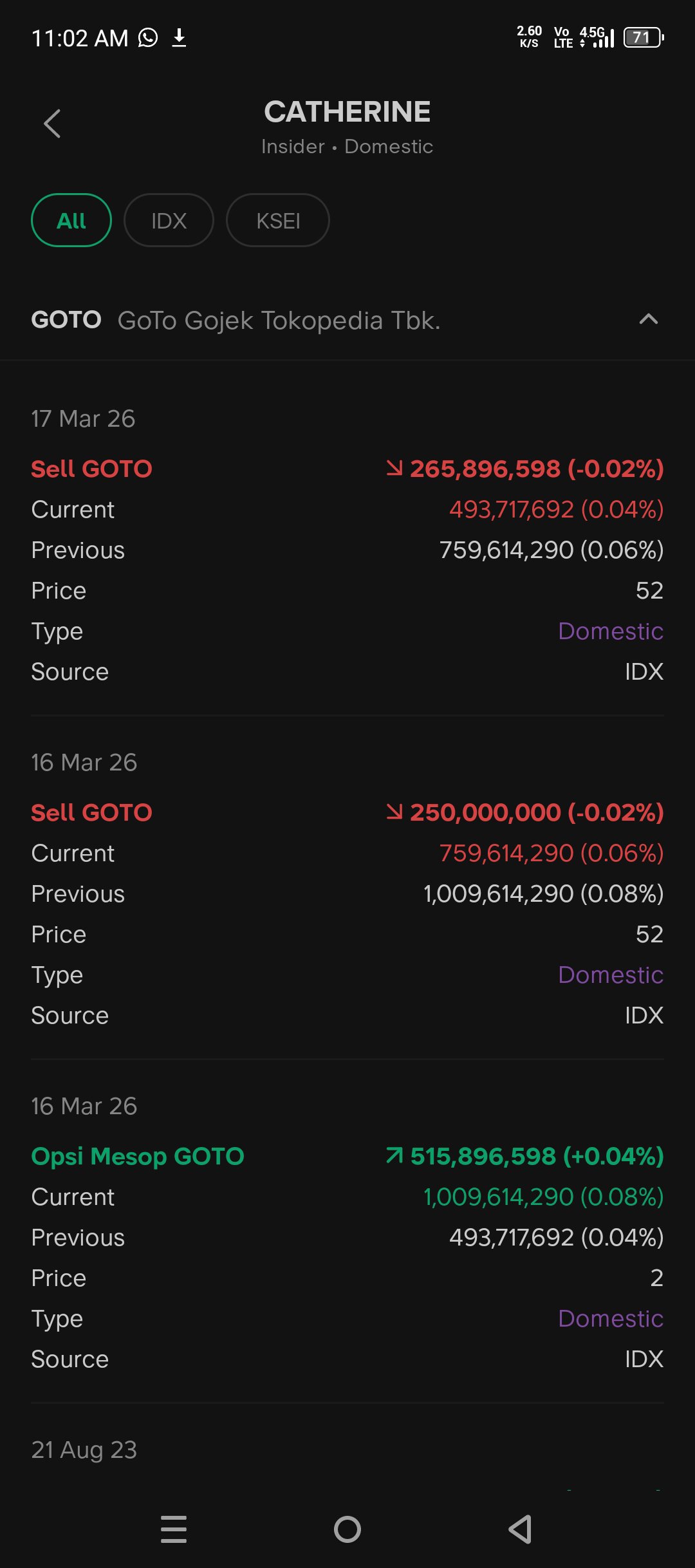The width and height of the screenshot is (695, 1568).
Task: Tap the red down arrow on 265,896,598
Action: coord(394,469)
